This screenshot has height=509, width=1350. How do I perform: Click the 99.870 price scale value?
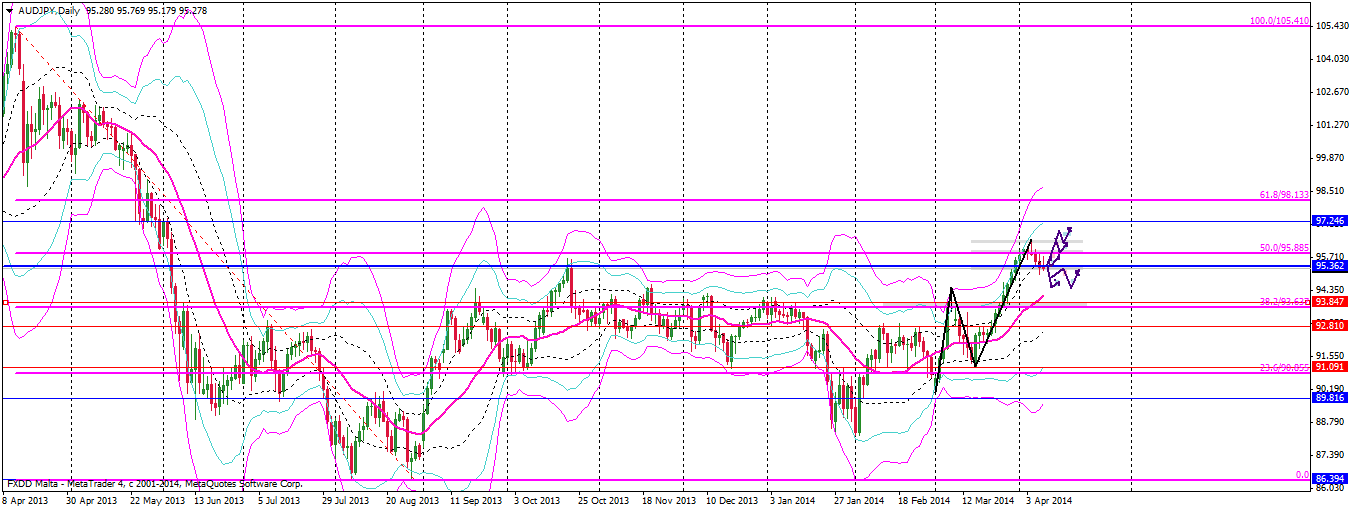coord(1332,158)
